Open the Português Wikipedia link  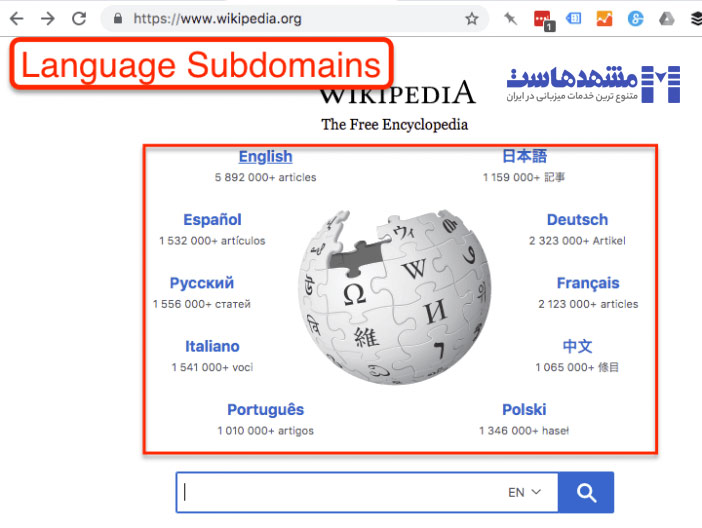(x=265, y=409)
